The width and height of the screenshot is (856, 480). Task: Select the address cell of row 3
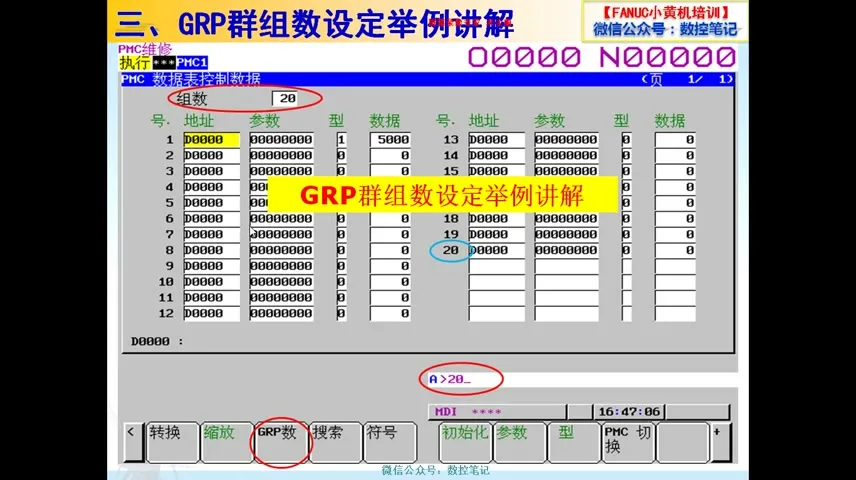[x=211, y=171]
